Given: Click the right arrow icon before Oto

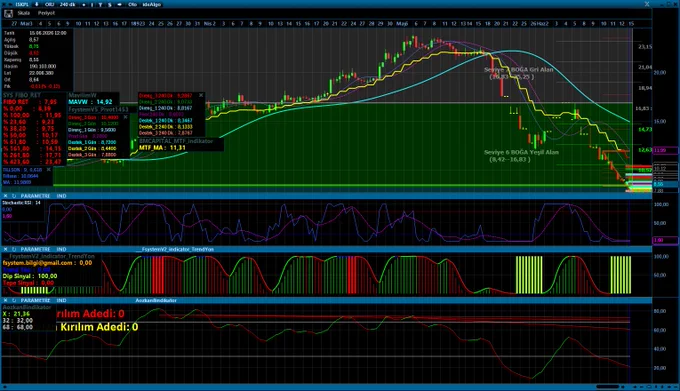Looking at the screenshot, I should (x=119, y=5).
